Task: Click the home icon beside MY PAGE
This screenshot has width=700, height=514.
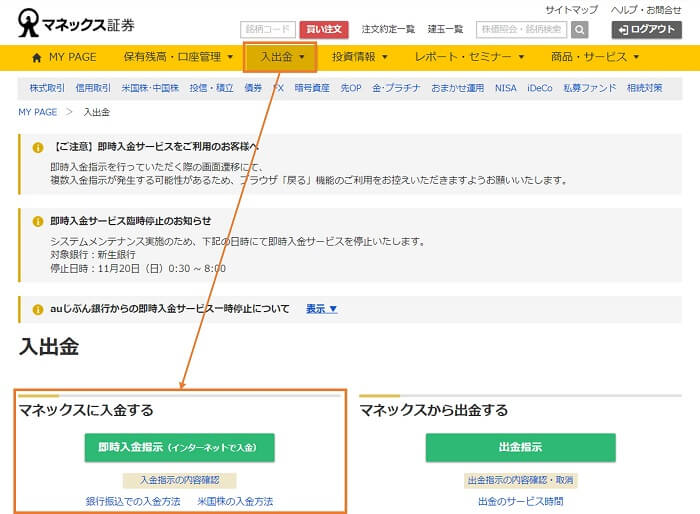Action: pos(37,58)
